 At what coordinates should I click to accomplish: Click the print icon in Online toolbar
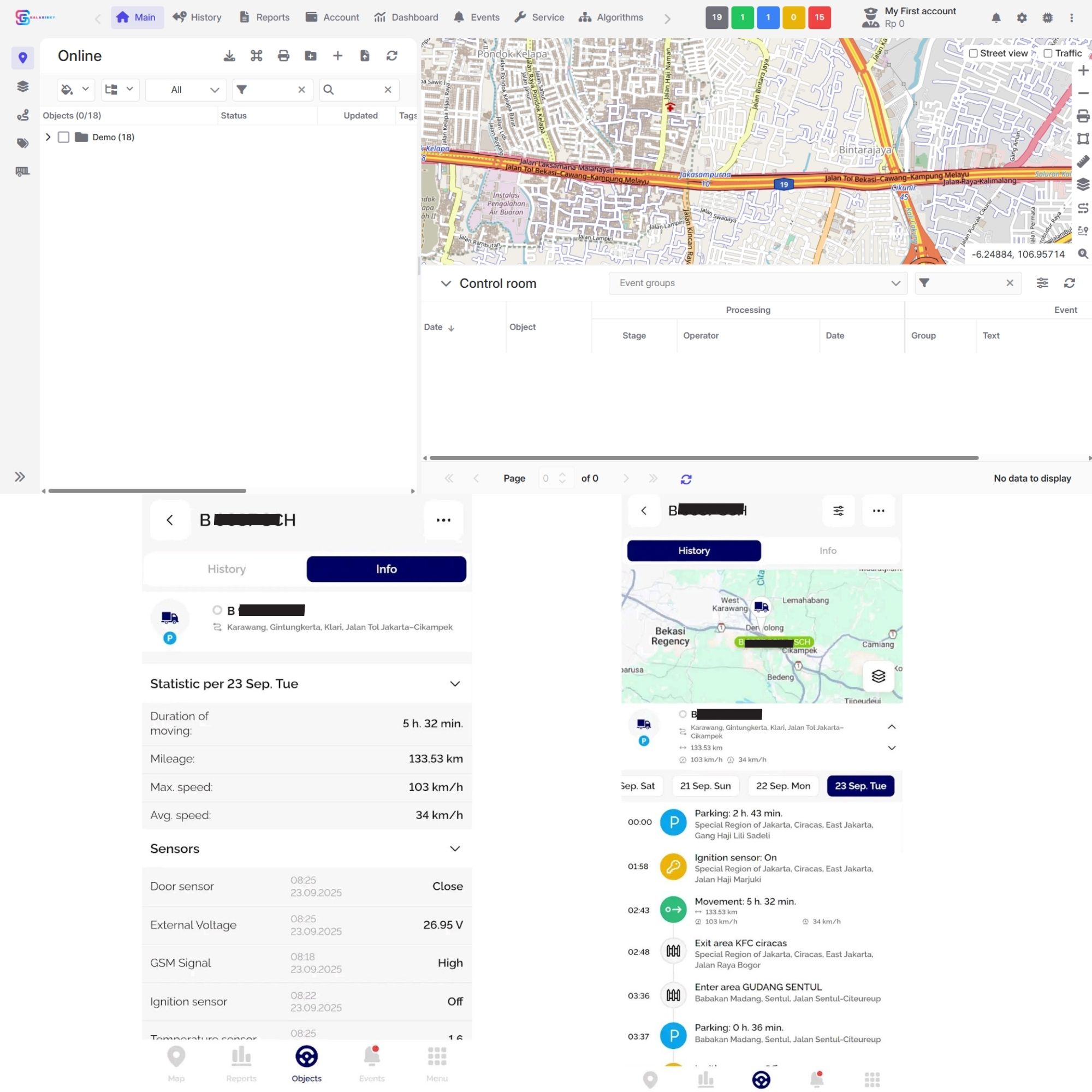coord(284,56)
